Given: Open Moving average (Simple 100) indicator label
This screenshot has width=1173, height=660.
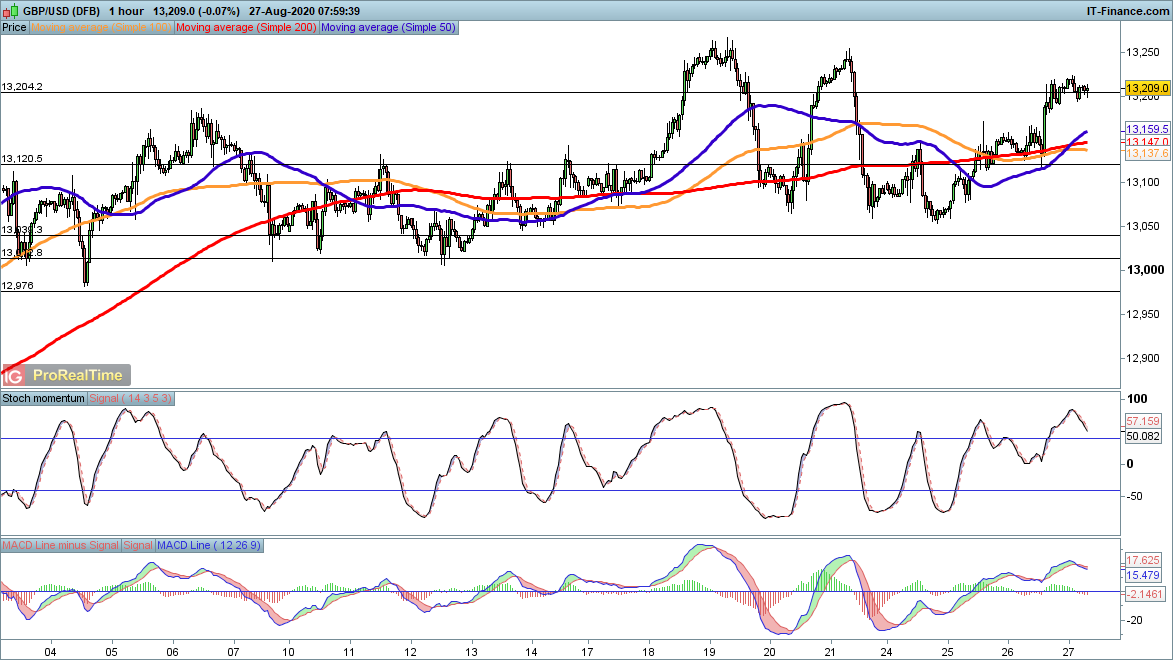Looking at the screenshot, I should 101,28.
